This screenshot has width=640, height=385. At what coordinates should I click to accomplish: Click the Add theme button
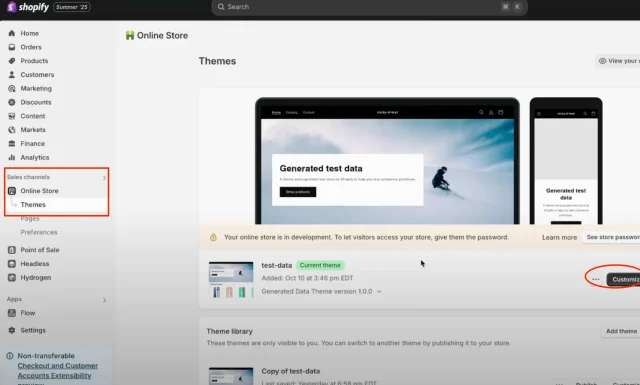pos(620,331)
